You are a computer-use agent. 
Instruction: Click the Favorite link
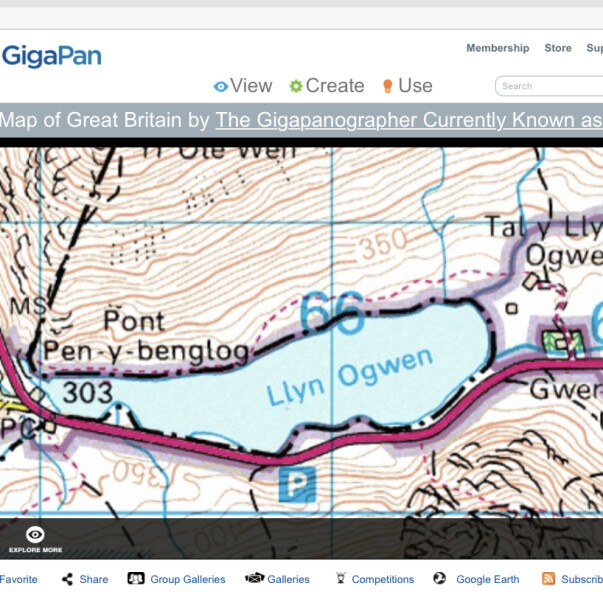[x=18, y=579]
